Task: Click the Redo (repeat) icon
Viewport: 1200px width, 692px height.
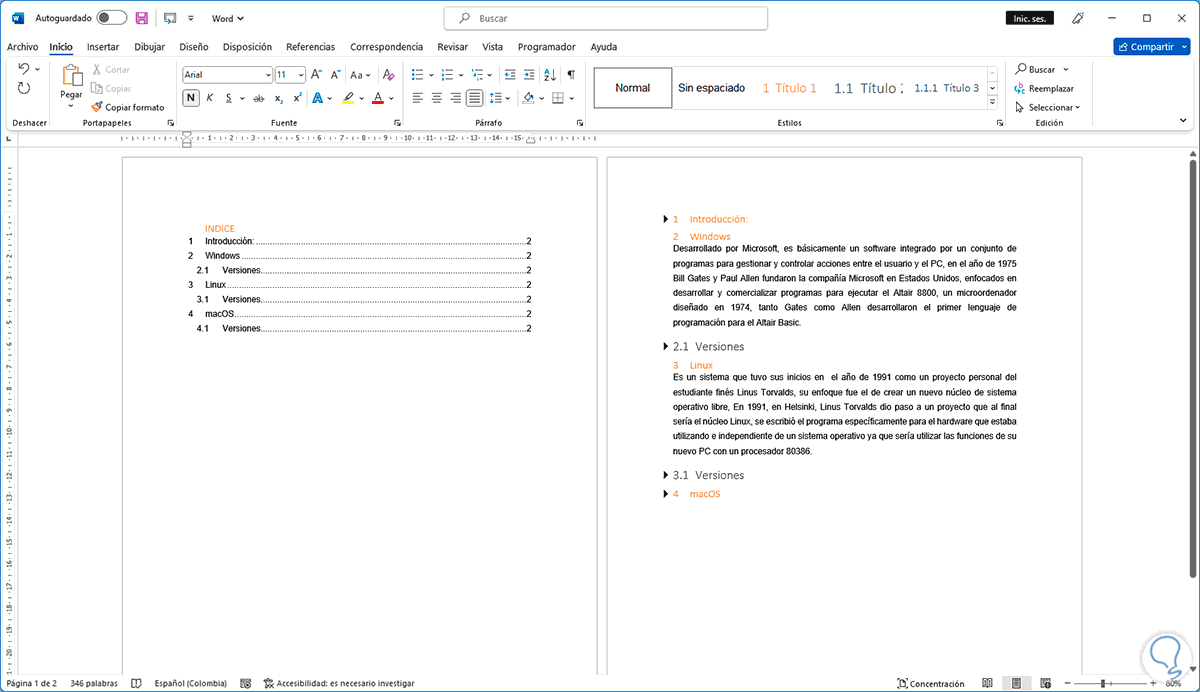Action: [x=24, y=88]
